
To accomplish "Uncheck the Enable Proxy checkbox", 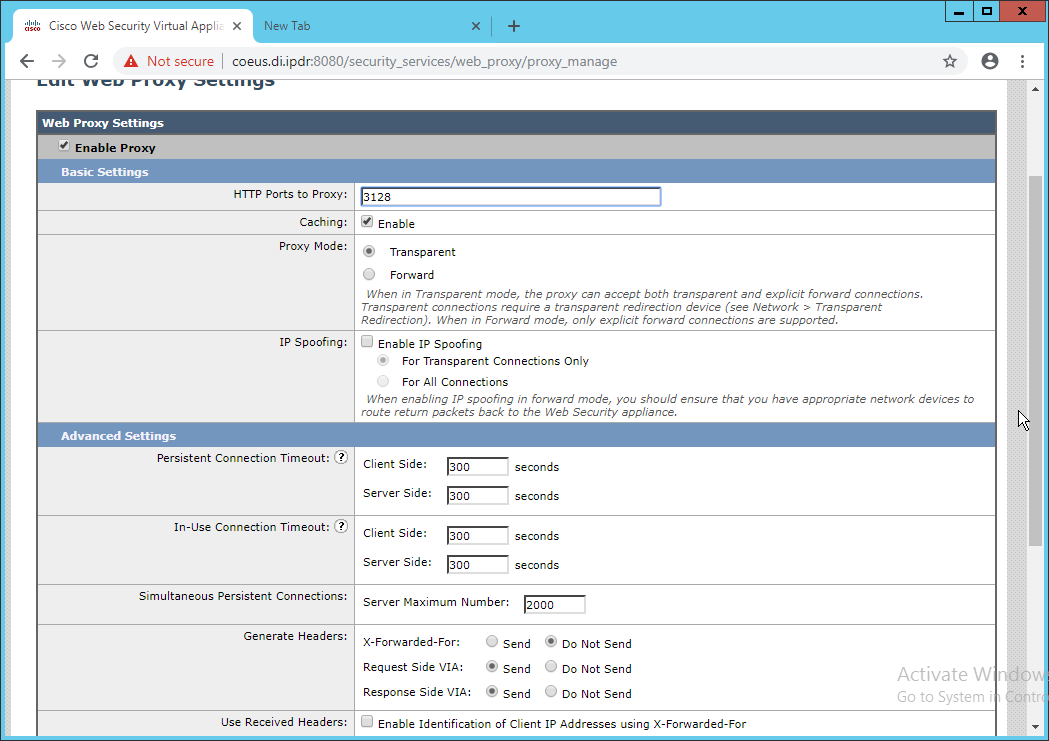I will tap(64, 146).
